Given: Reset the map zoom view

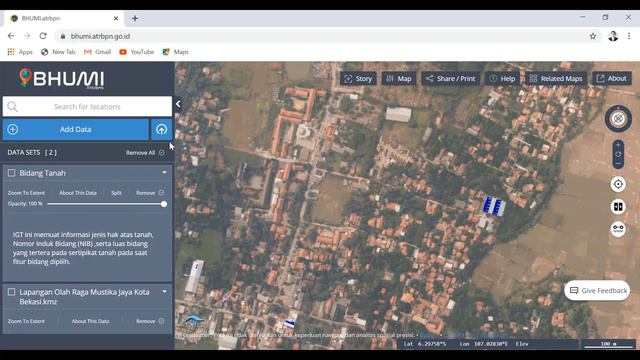Looking at the screenshot, I should click(618, 154).
